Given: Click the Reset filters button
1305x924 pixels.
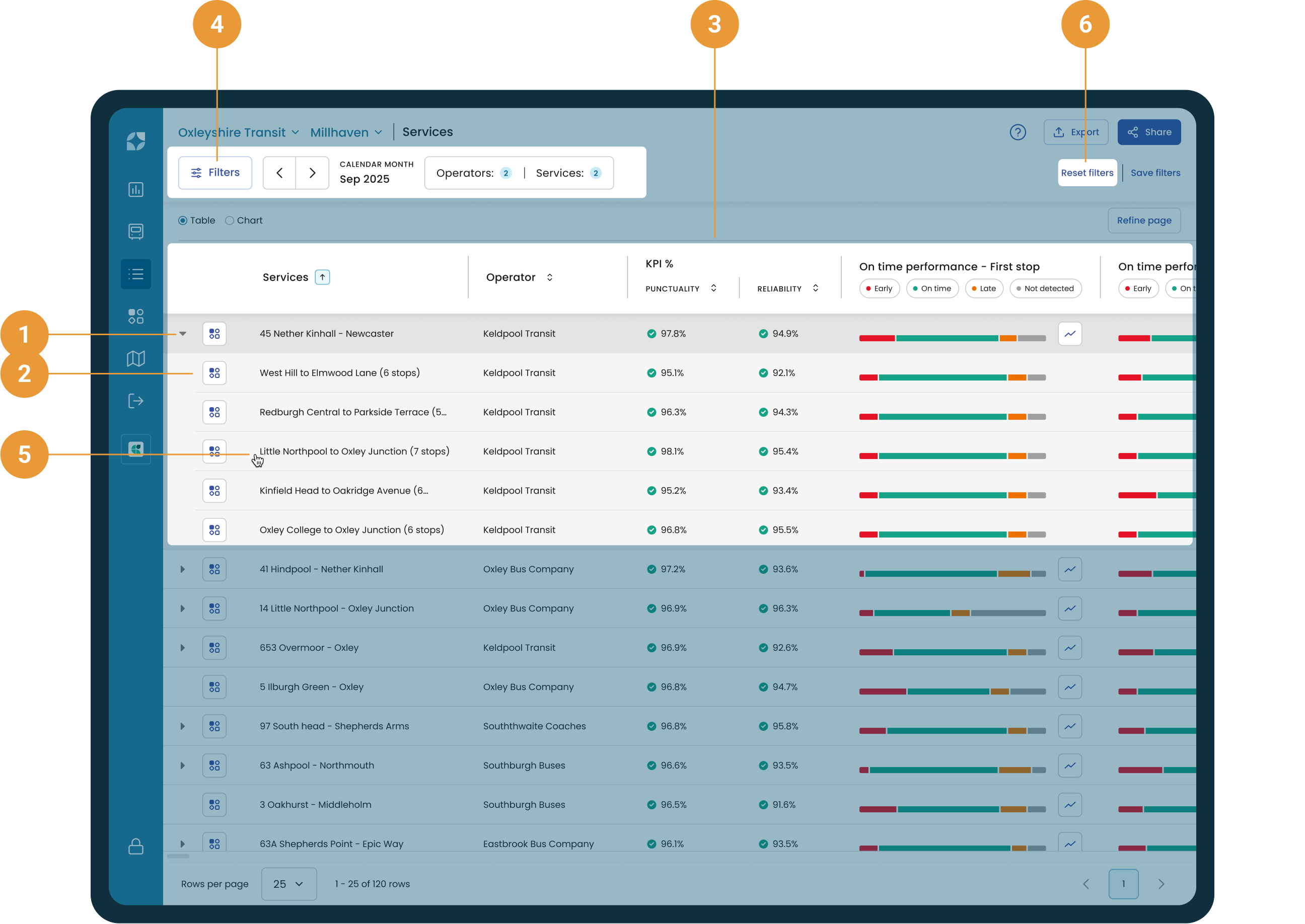Looking at the screenshot, I should click(x=1086, y=173).
